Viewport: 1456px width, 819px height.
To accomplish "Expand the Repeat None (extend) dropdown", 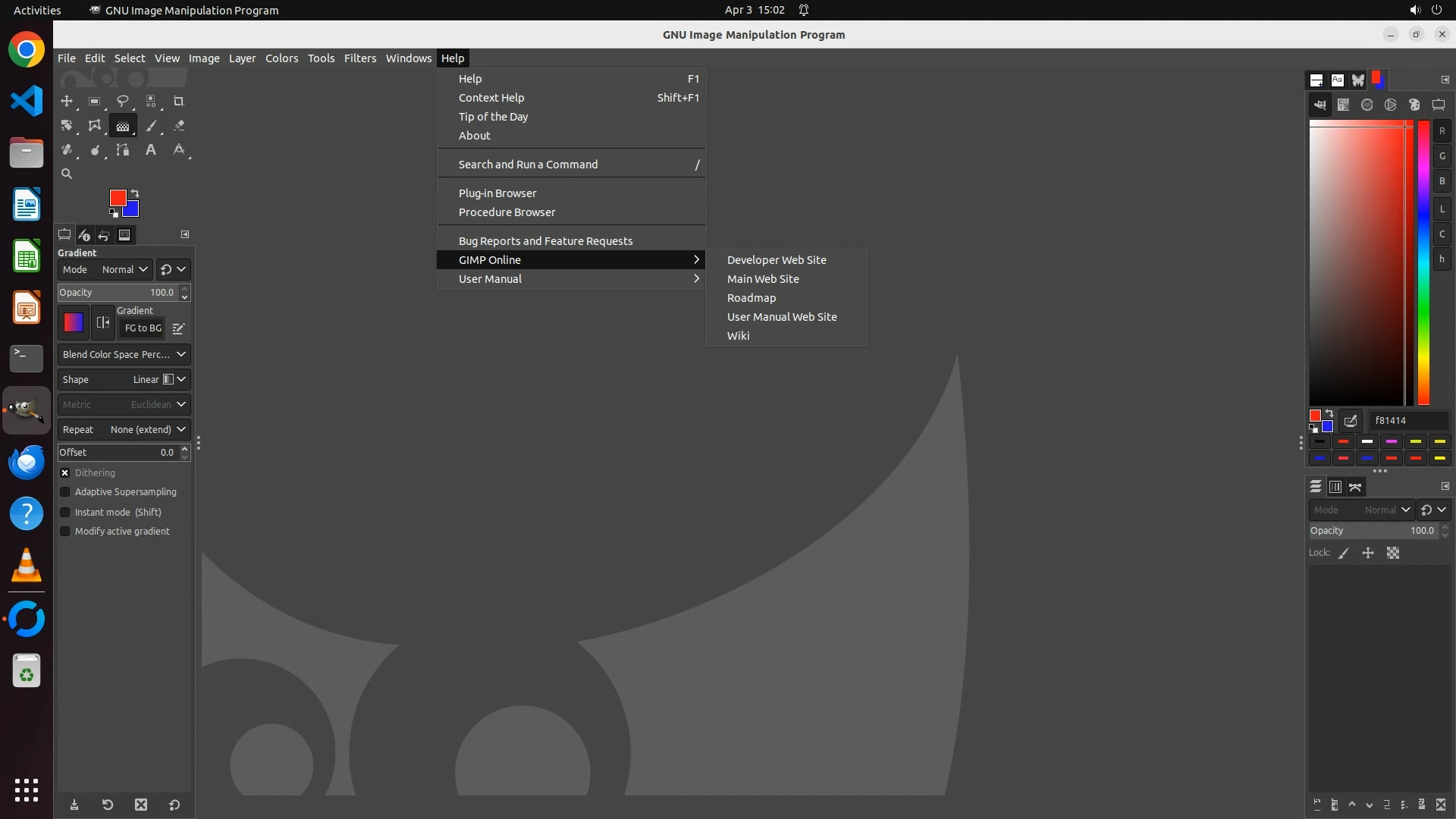I will click(x=124, y=429).
